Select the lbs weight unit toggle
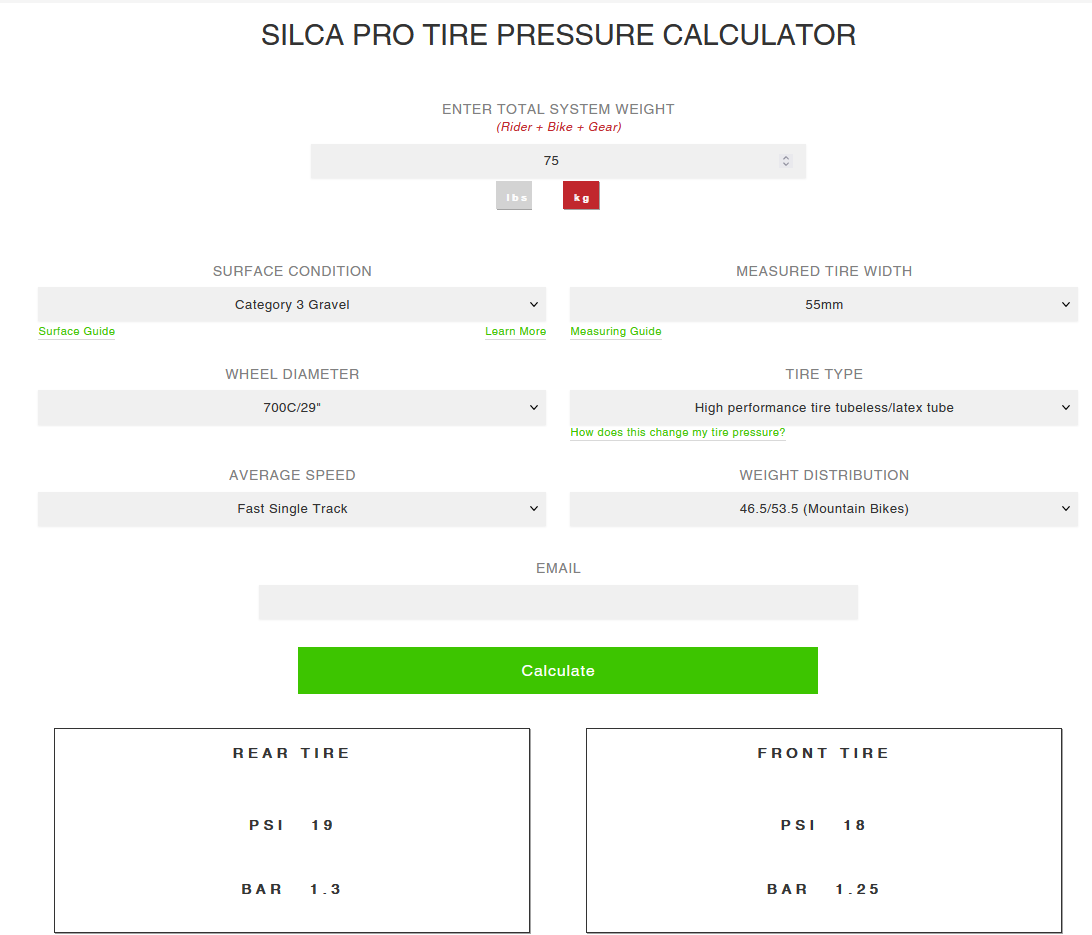The width and height of the screenshot is (1092, 935). pos(515,197)
